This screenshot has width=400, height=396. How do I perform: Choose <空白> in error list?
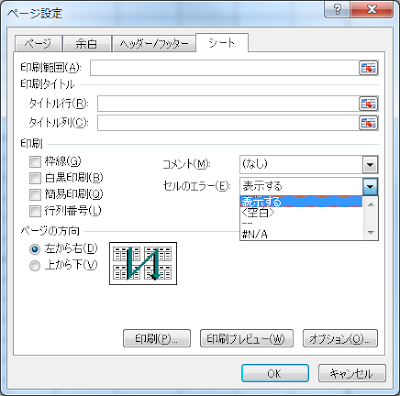tap(301, 212)
